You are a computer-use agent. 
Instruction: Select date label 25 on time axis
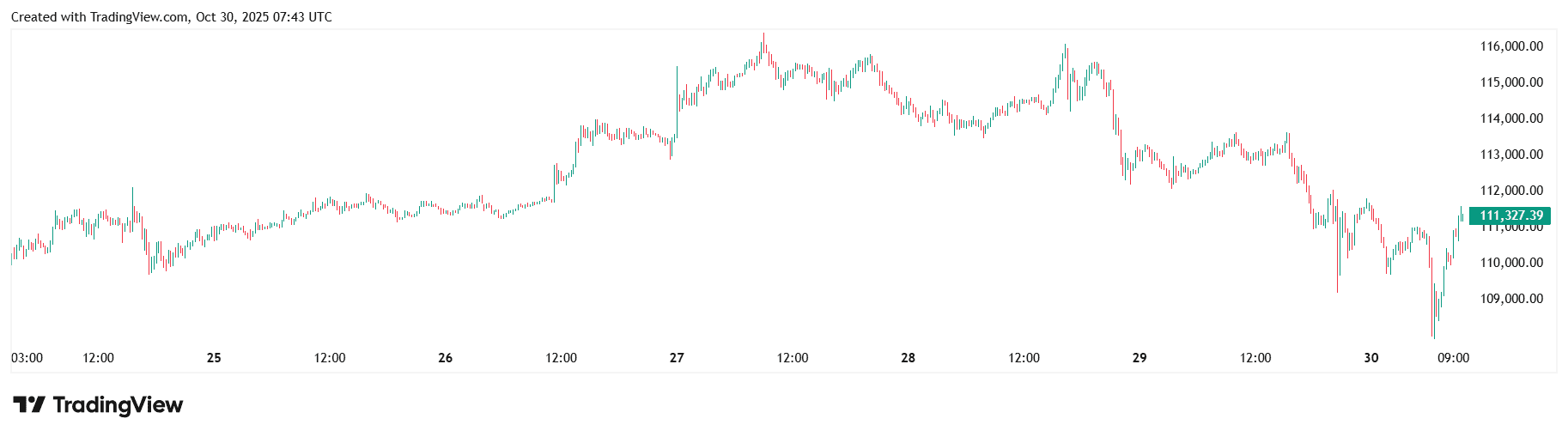tap(214, 358)
